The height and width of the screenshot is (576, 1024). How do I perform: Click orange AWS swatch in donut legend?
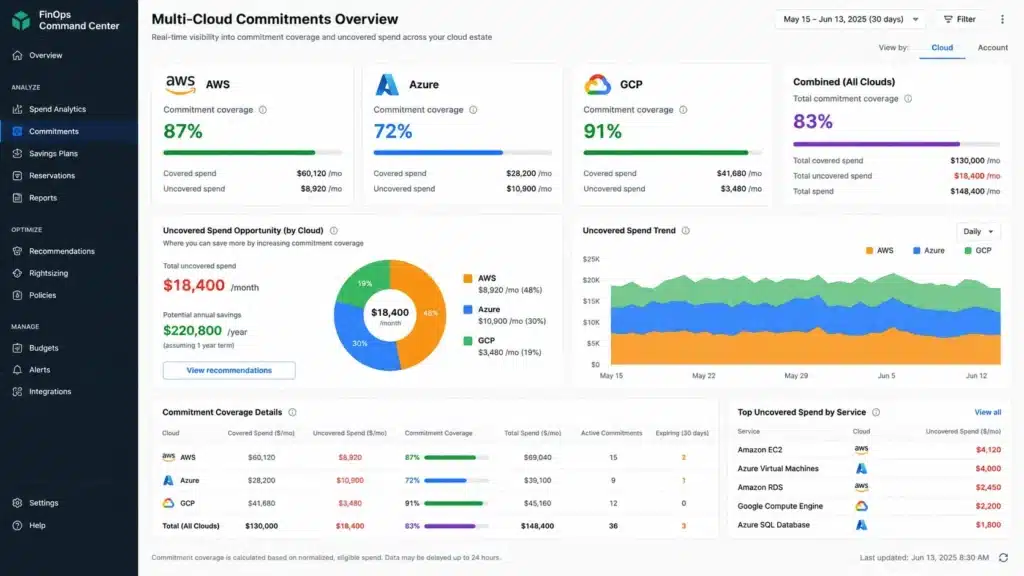[468, 278]
